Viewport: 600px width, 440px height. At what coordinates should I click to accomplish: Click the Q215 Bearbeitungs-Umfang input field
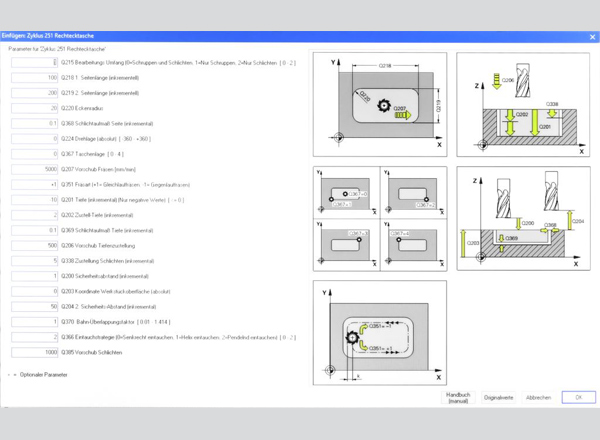click(x=35, y=61)
